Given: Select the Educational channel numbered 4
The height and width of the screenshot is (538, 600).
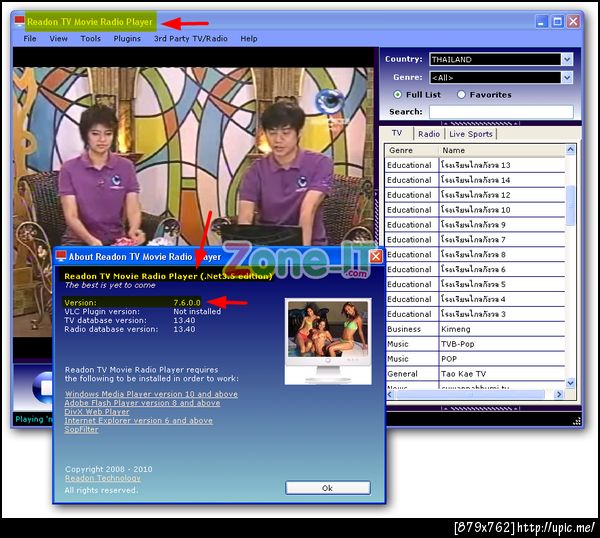Looking at the screenshot, I should pyautogui.click(x=475, y=299).
